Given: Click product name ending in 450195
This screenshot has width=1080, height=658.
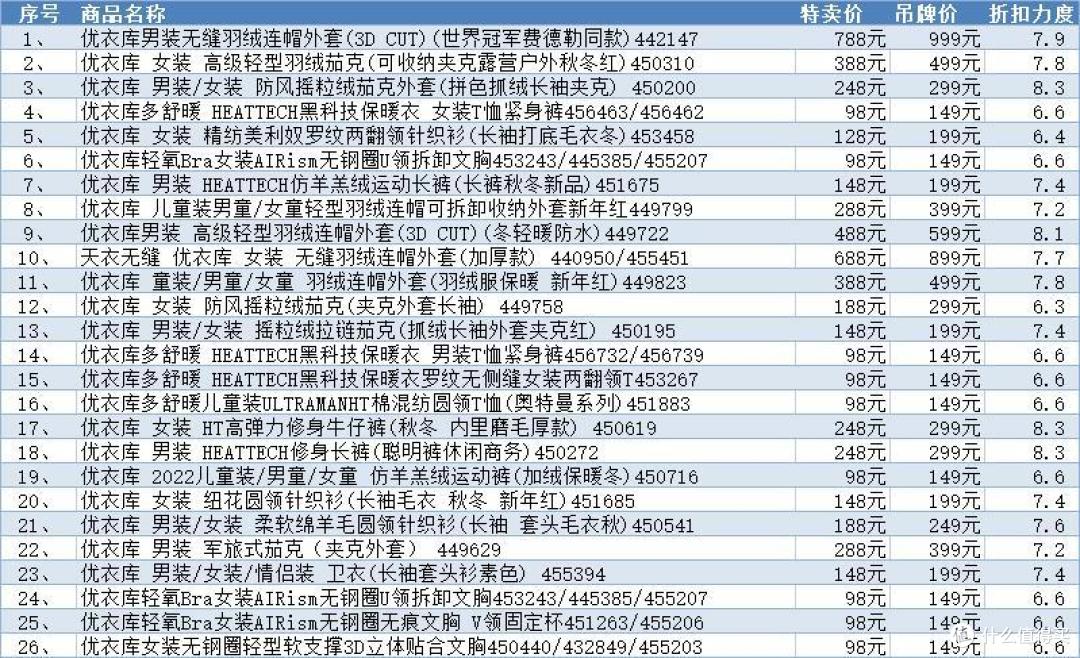Looking at the screenshot, I should (378, 331).
